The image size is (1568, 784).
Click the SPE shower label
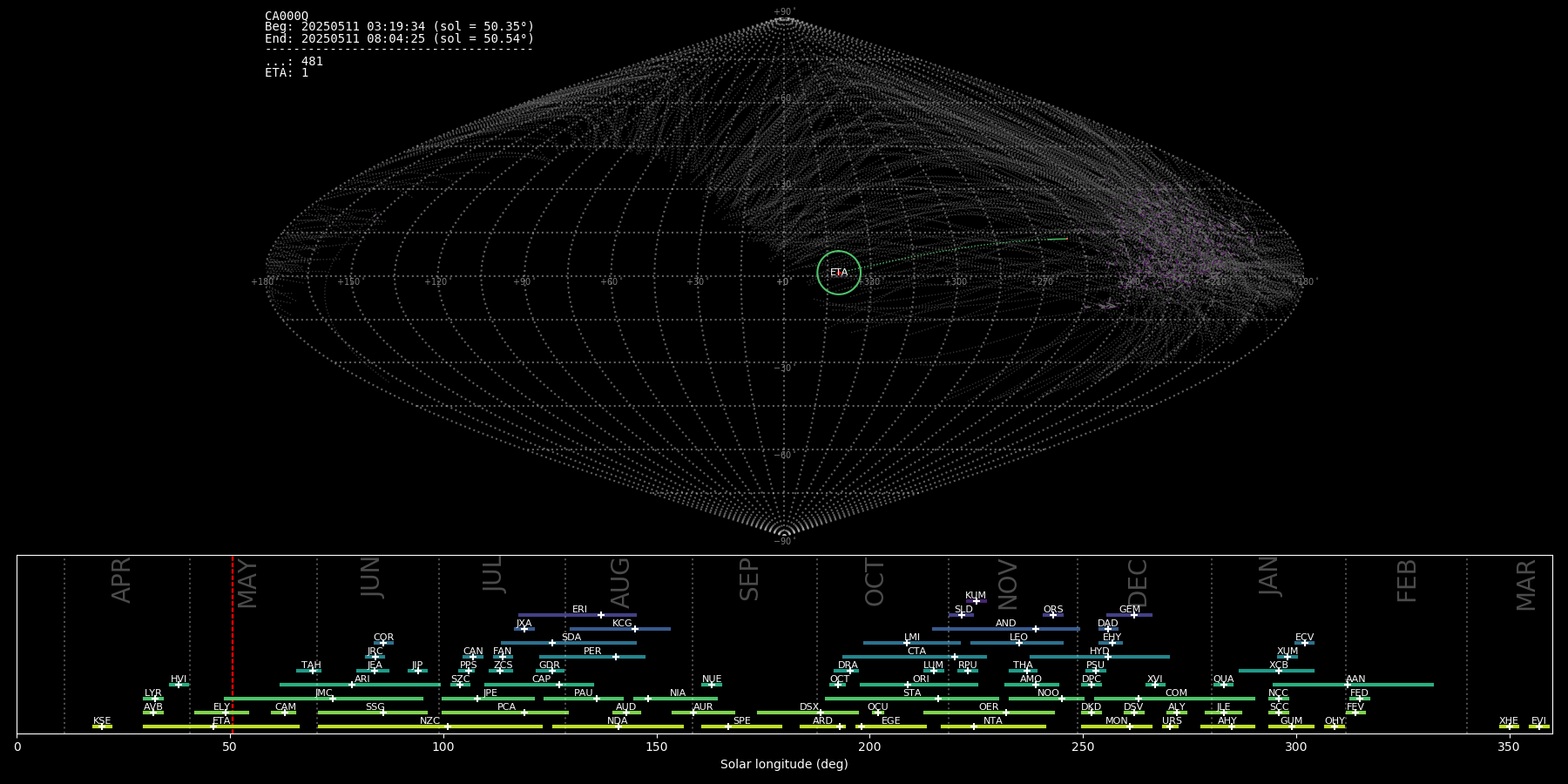(x=741, y=721)
